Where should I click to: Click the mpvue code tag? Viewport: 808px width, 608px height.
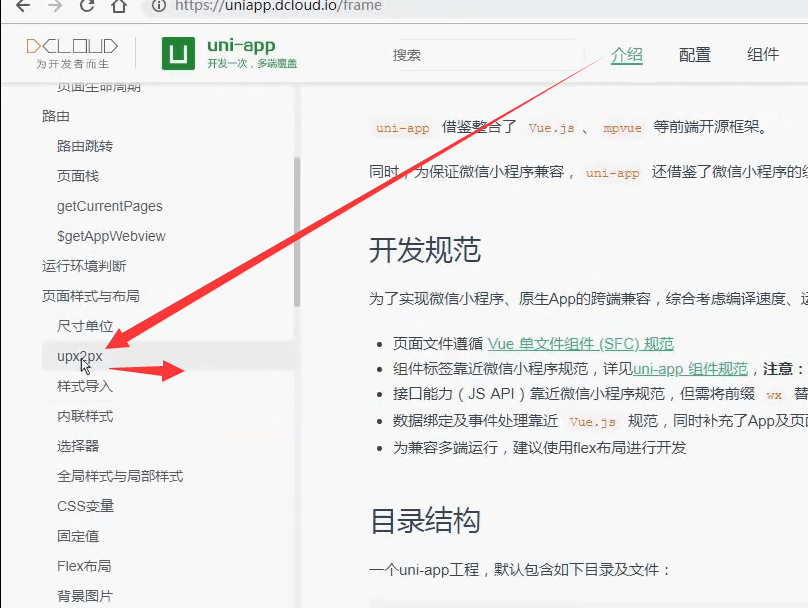(x=622, y=128)
